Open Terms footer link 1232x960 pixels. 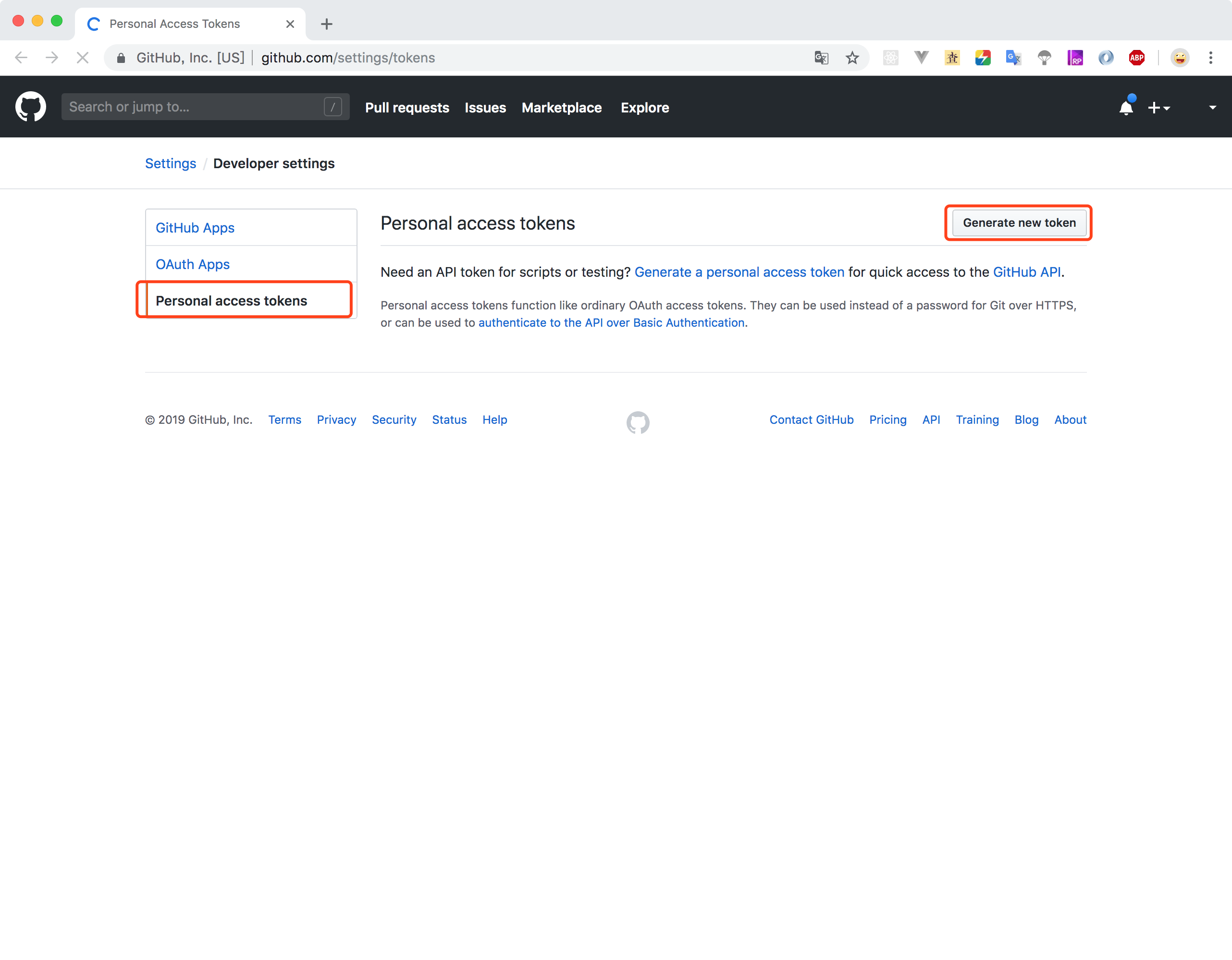pyautogui.click(x=284, y=419)
